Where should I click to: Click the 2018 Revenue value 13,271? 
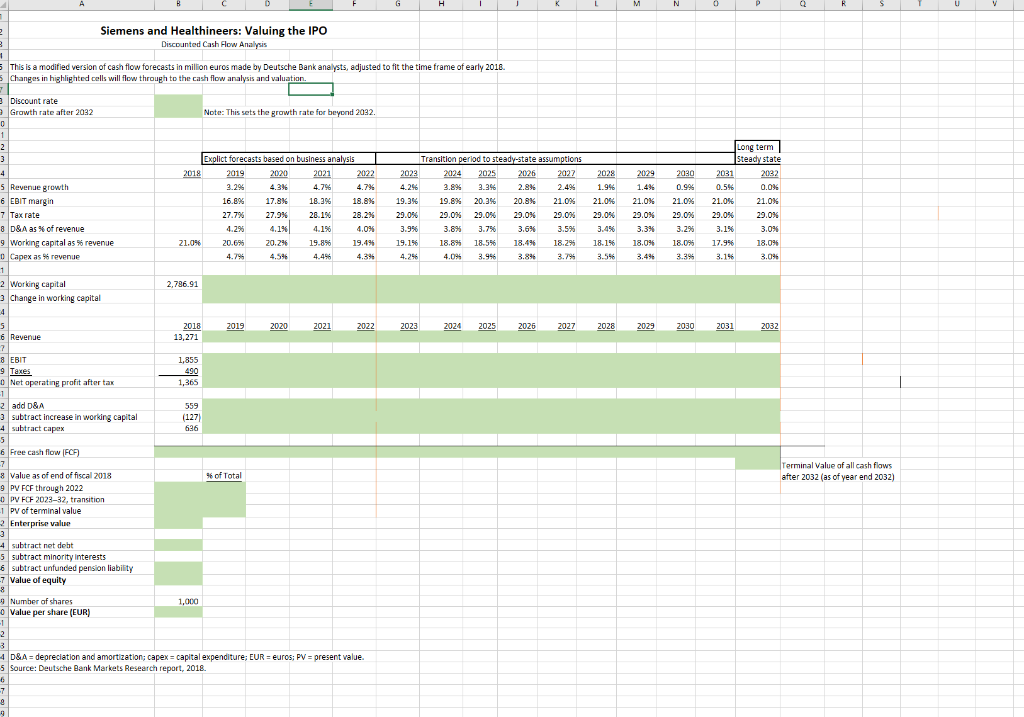[x=186, y=337]
